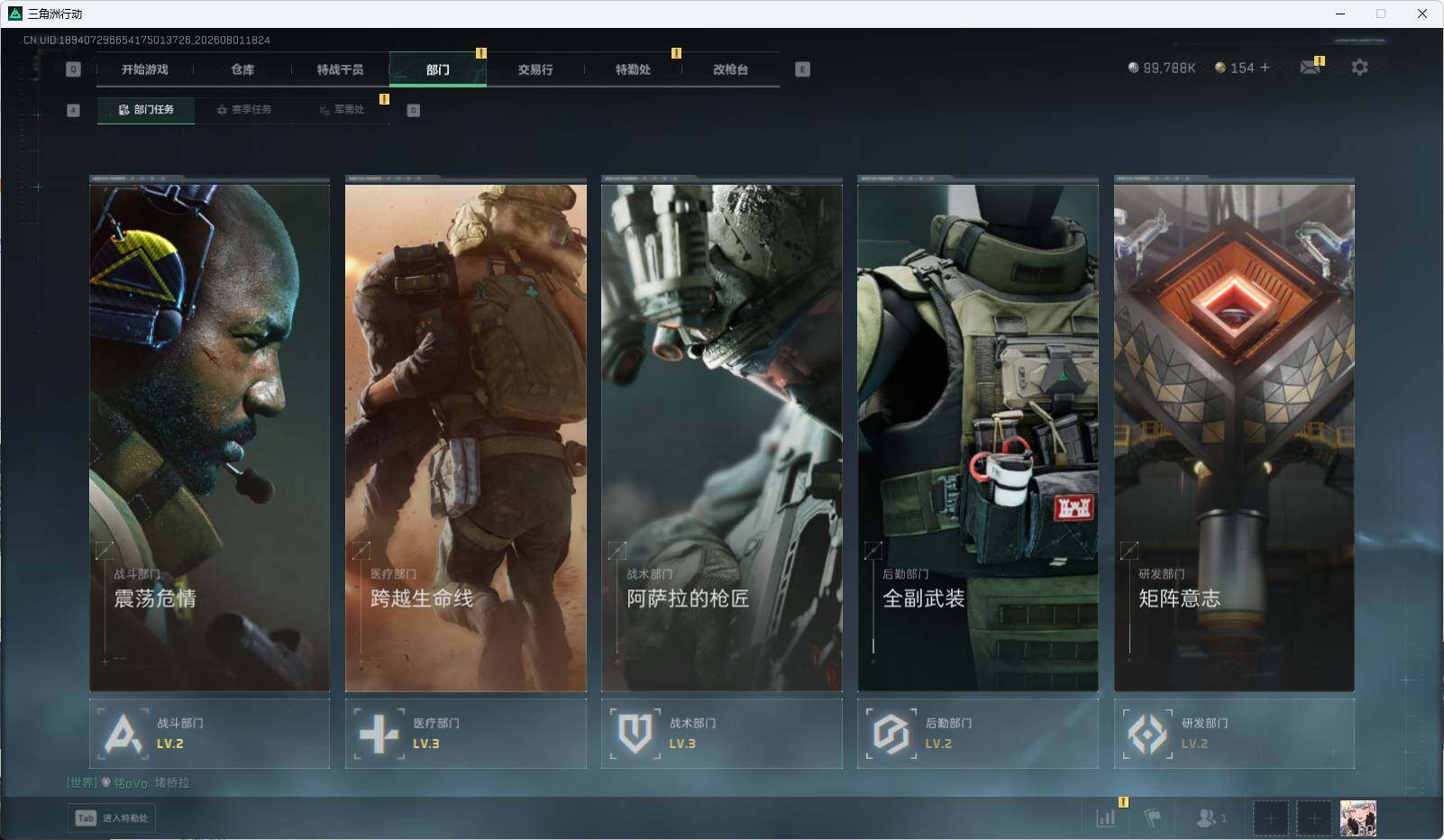
Task: Click the A key previous sub-tab icon
Action: (x=74, y=110)
